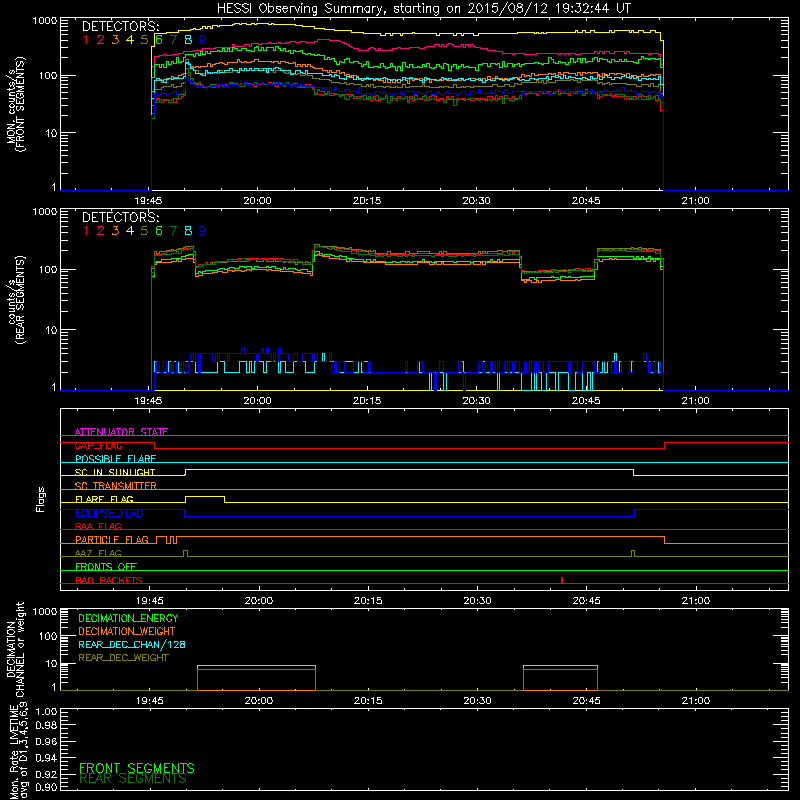
Task: Select detector 1 label in front segments legend
Action: pos(86,39)
